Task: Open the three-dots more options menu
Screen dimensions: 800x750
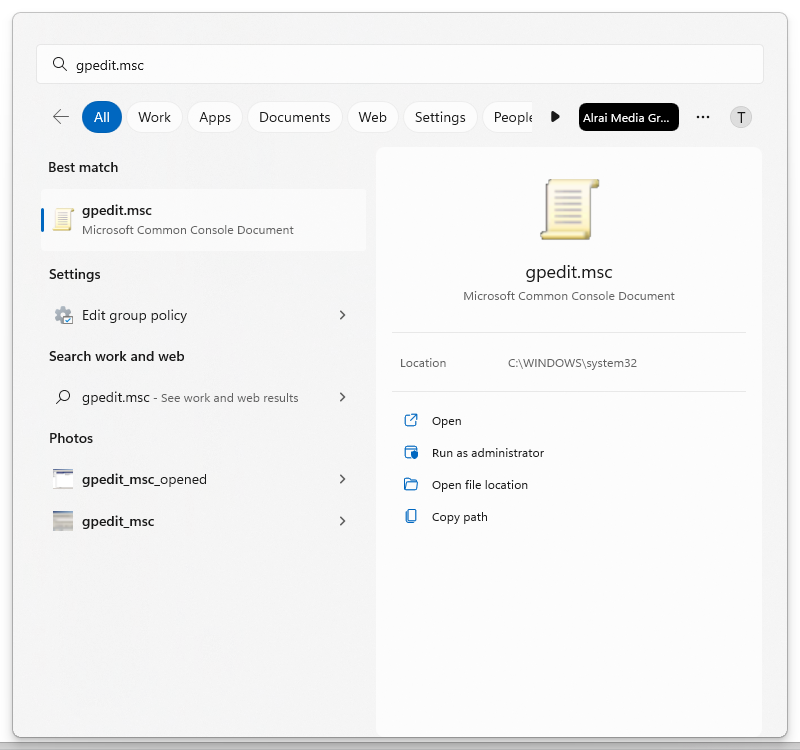Action: point(703,117)
